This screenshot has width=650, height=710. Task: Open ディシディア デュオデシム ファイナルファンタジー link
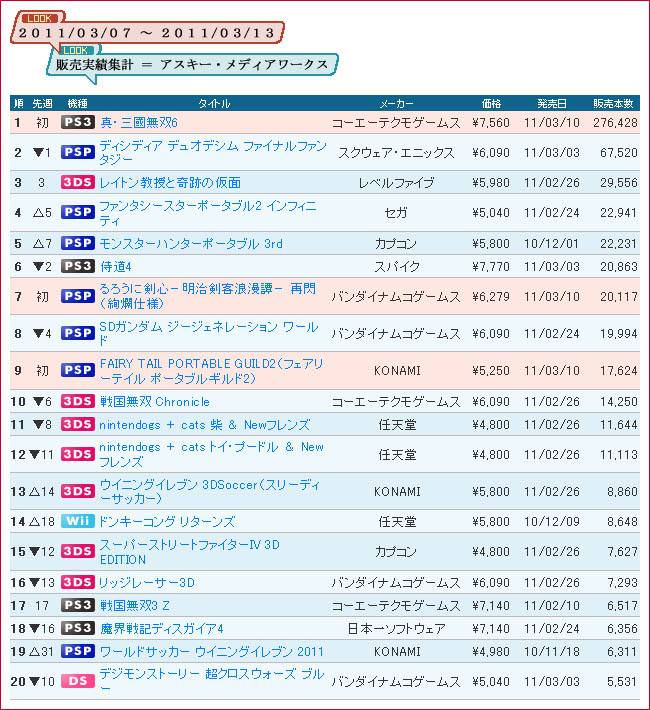coord(212,152)
